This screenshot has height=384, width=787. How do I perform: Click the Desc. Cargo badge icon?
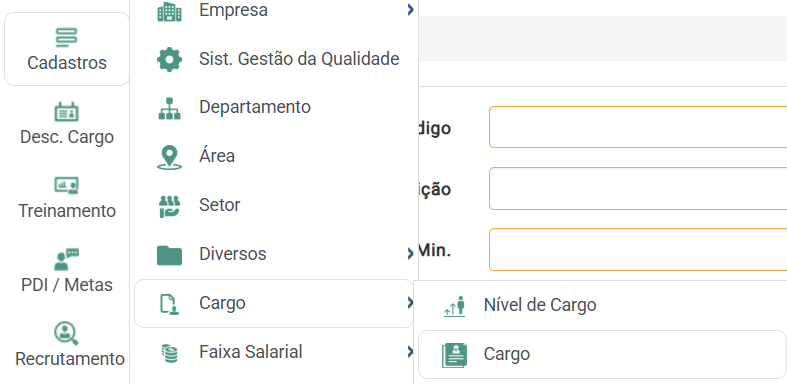pos(67,112)
